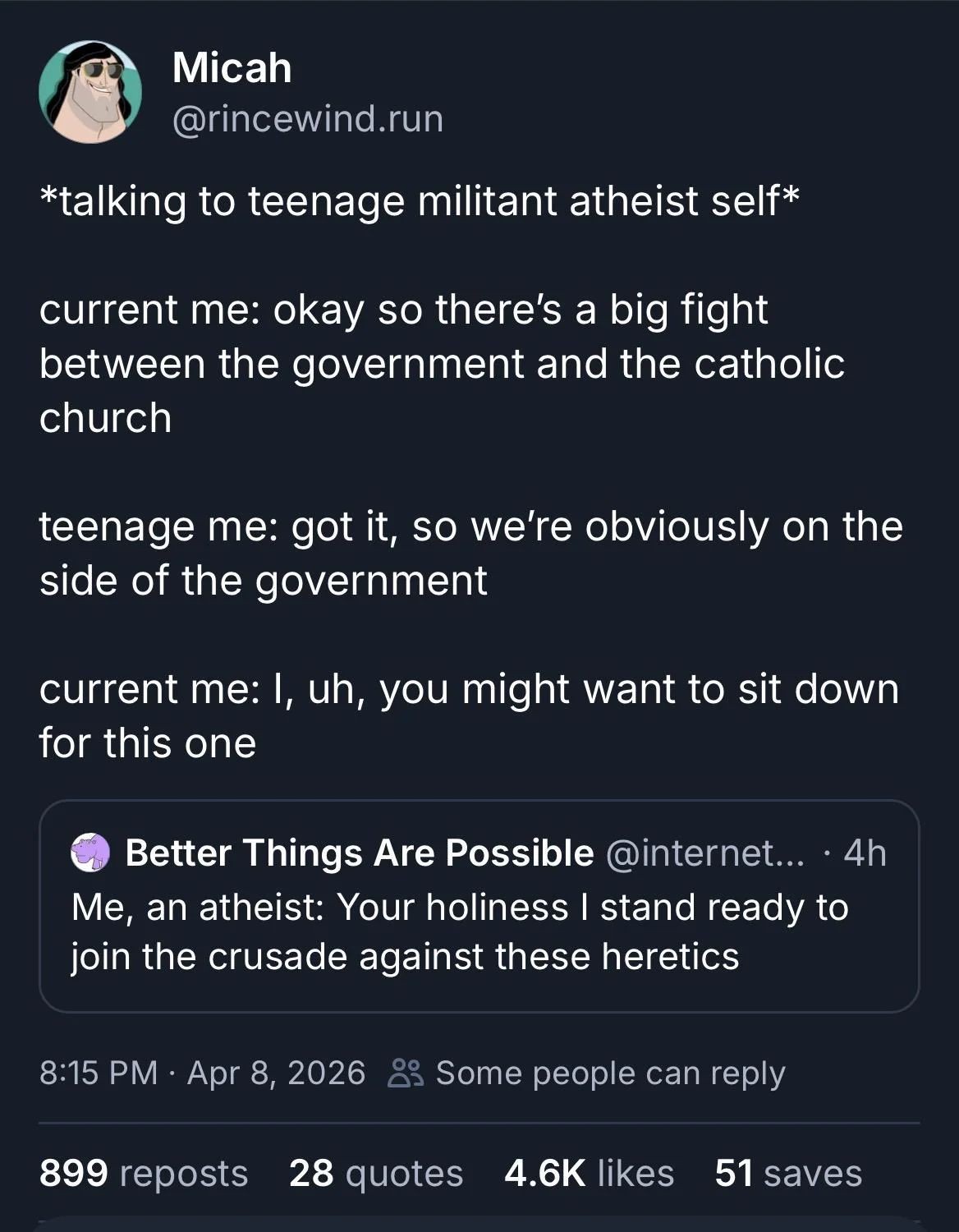Open Micah's profile avatar
959x1232 pixels.
pos(90,92)
